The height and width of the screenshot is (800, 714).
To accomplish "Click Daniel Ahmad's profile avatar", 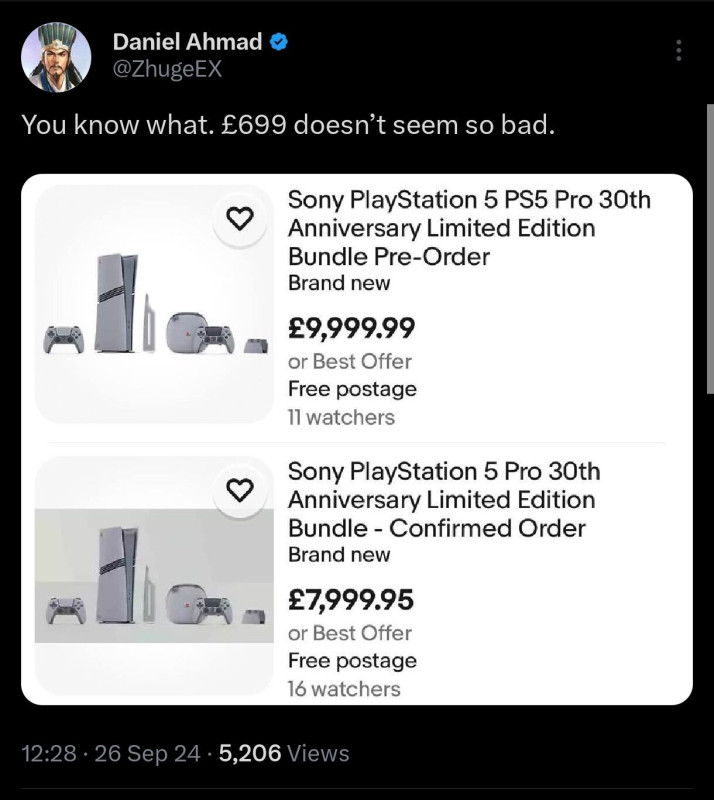I will (x=56, y=54).
